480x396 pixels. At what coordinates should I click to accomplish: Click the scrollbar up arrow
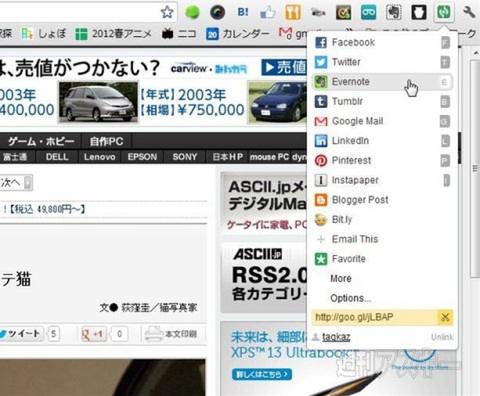point(475,53)
